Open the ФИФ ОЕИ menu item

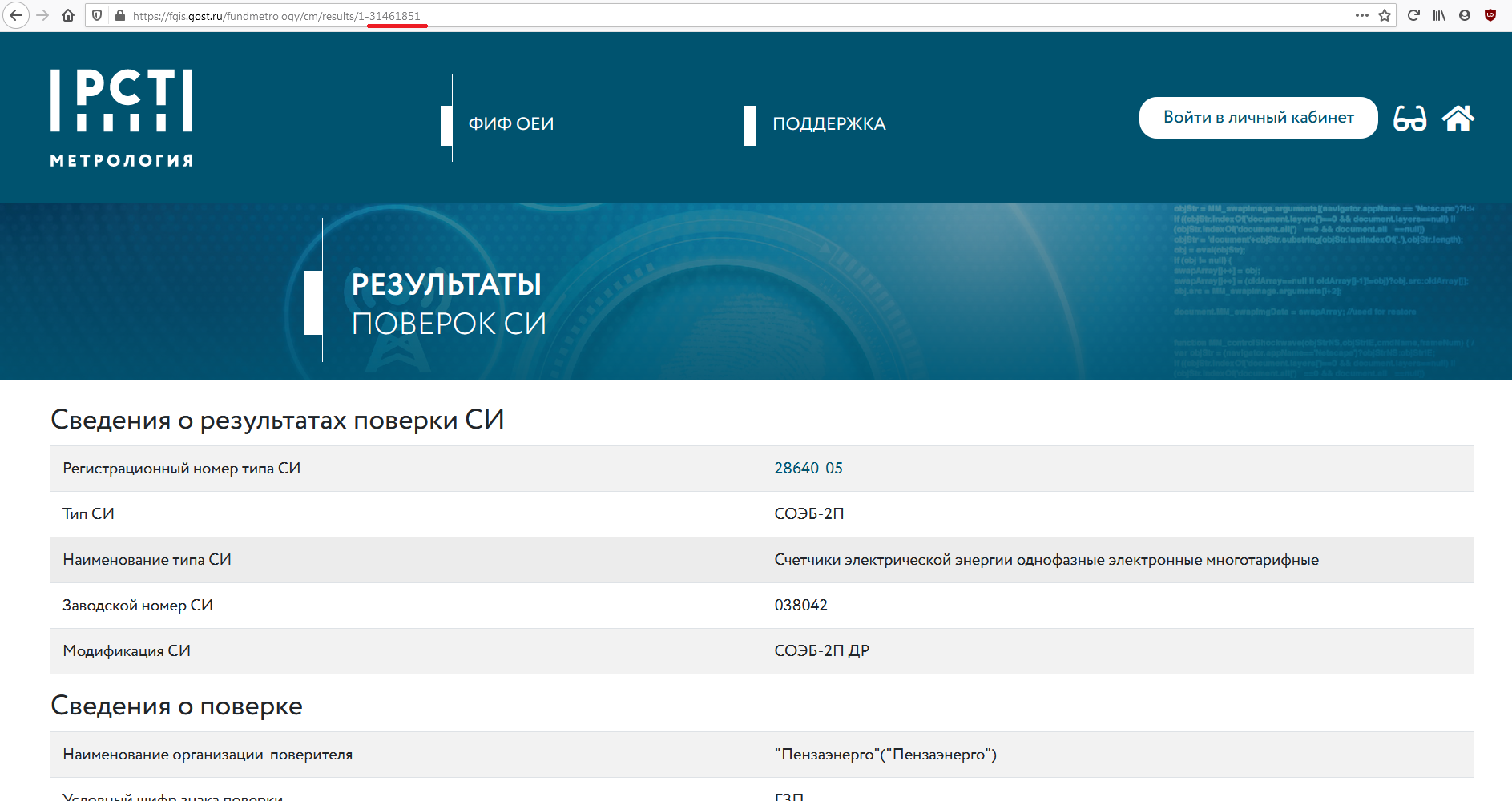coord(510,123)
